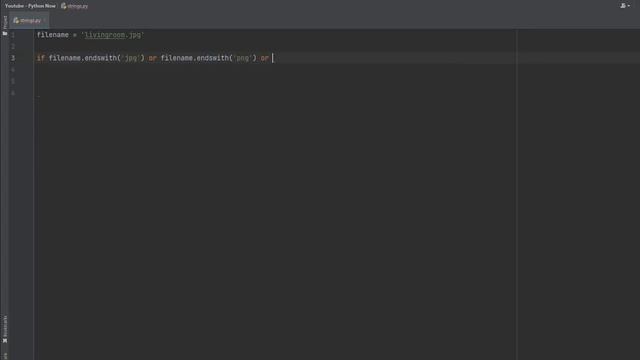Click the 'livingroom.jpg' string on line 1

[113, 35]
